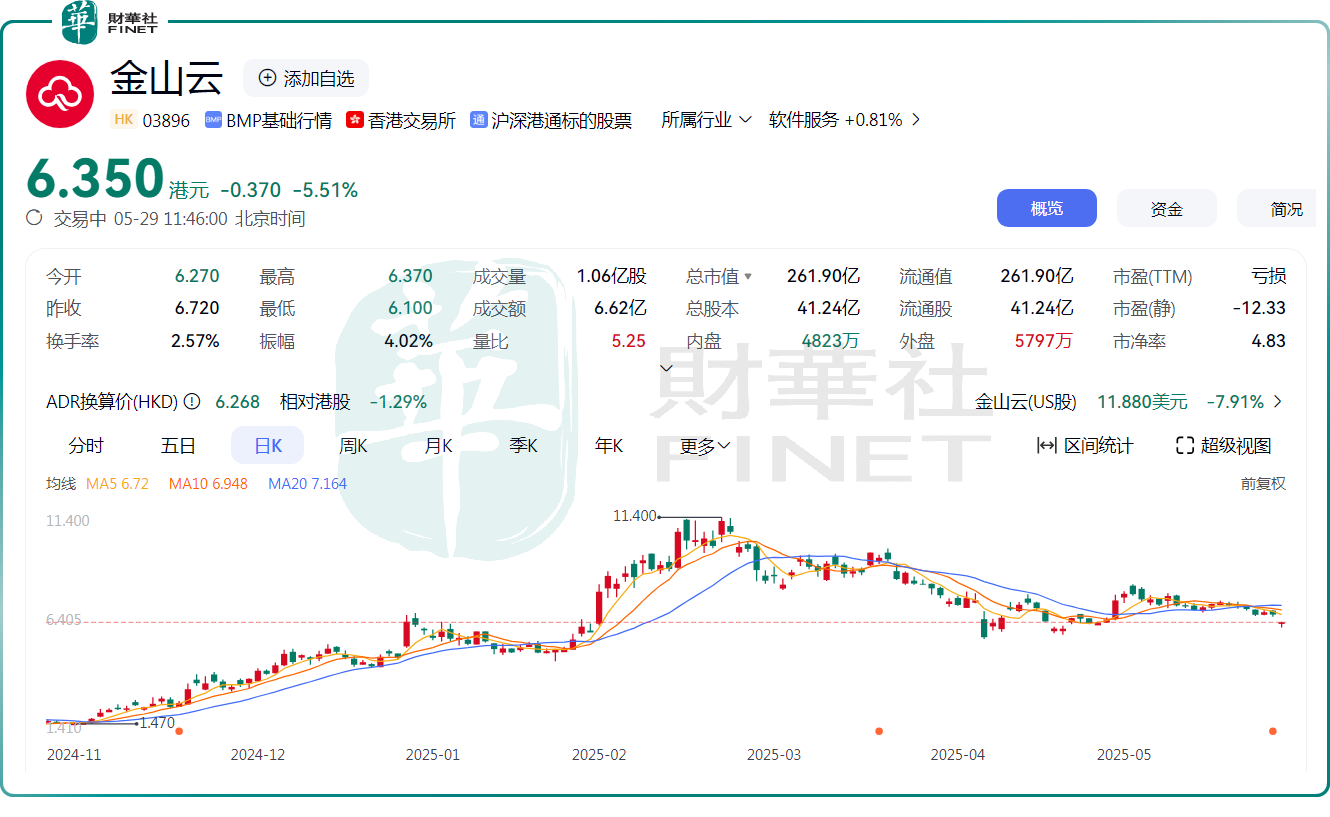Click the 市盈(TTM) value 亏损
1330x817 pixels.
pyautogui.click(x=1268, y=277)
